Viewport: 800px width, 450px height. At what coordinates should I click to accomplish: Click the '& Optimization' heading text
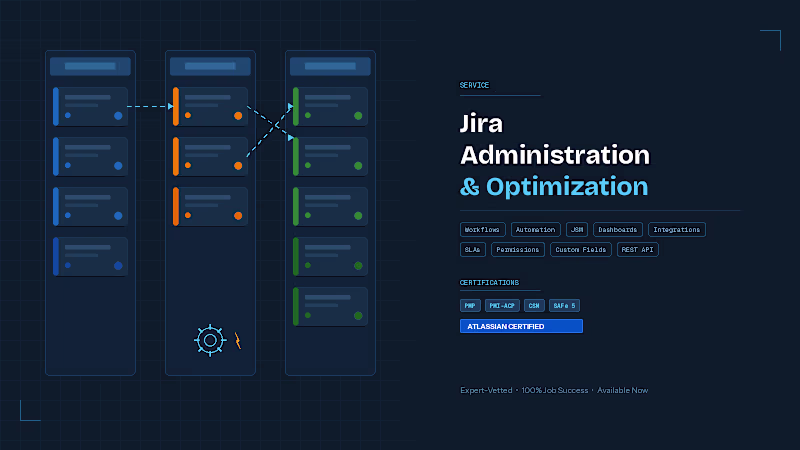pos(554,187)
